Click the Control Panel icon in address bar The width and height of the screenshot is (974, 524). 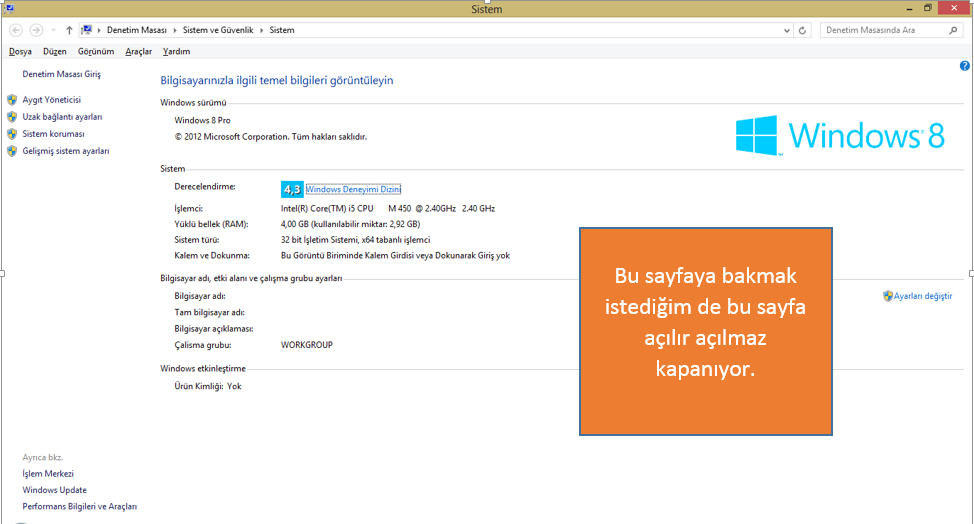87,30
